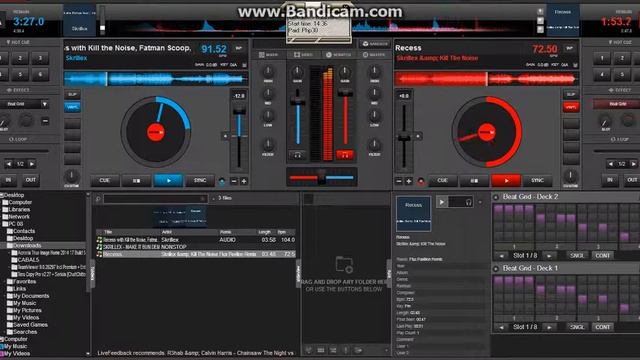Sort the file list by the Artist column
Viewport: 640px width, 360px height.
click(167, 232)
